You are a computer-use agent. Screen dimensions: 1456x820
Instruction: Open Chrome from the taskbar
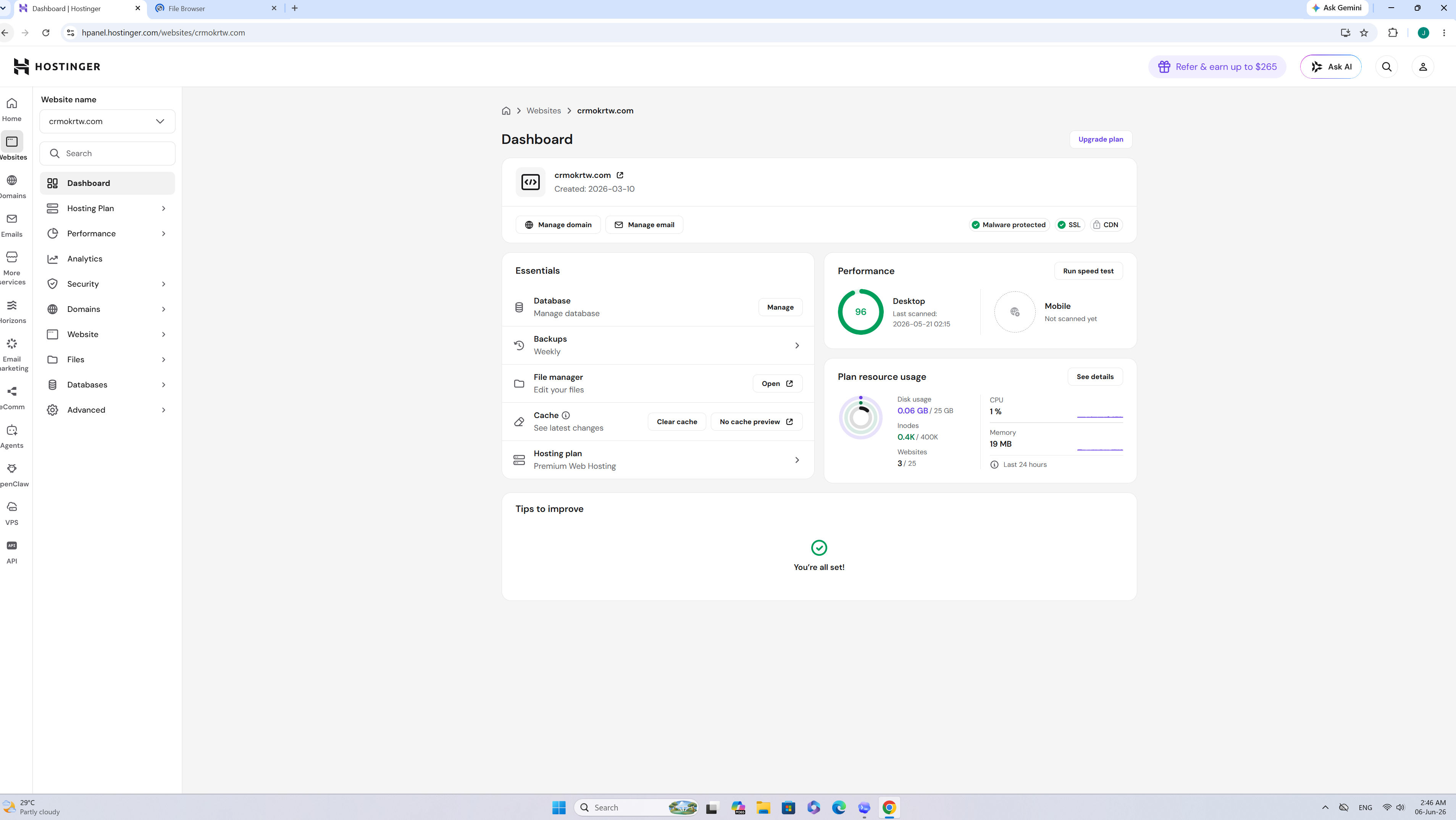pyautogui.click(x=889, y=807)
